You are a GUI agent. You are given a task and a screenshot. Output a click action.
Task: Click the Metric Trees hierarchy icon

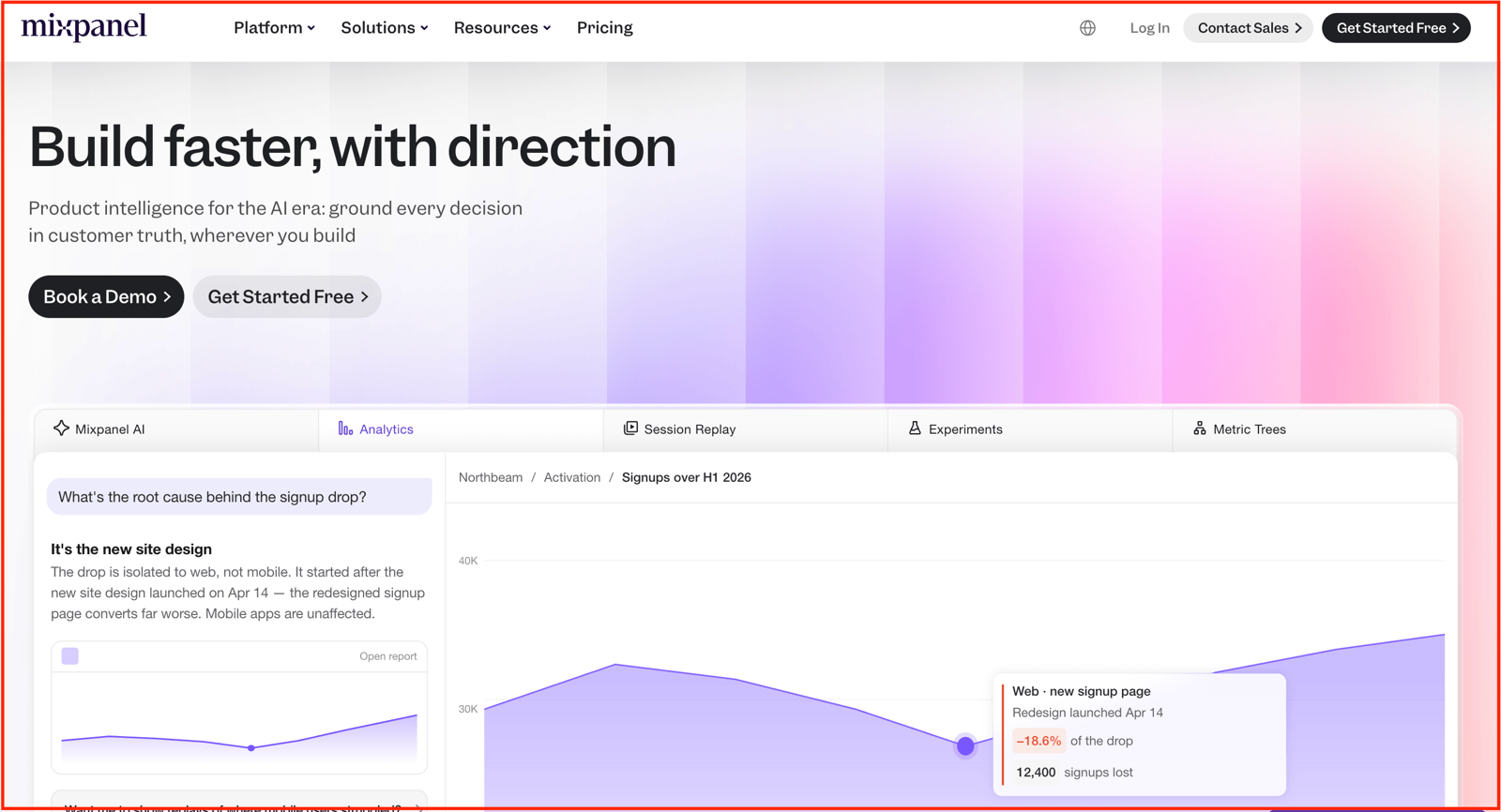pos(1199,429)
